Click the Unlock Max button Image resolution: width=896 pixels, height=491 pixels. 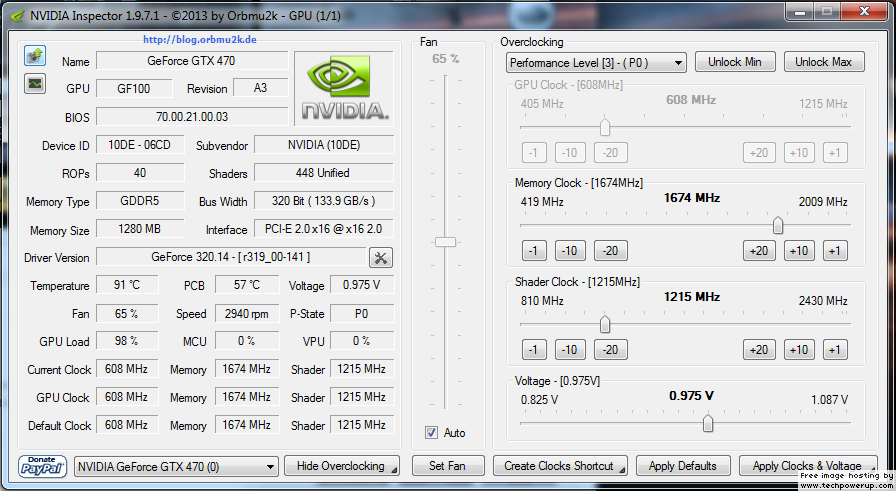pos(823,62)
